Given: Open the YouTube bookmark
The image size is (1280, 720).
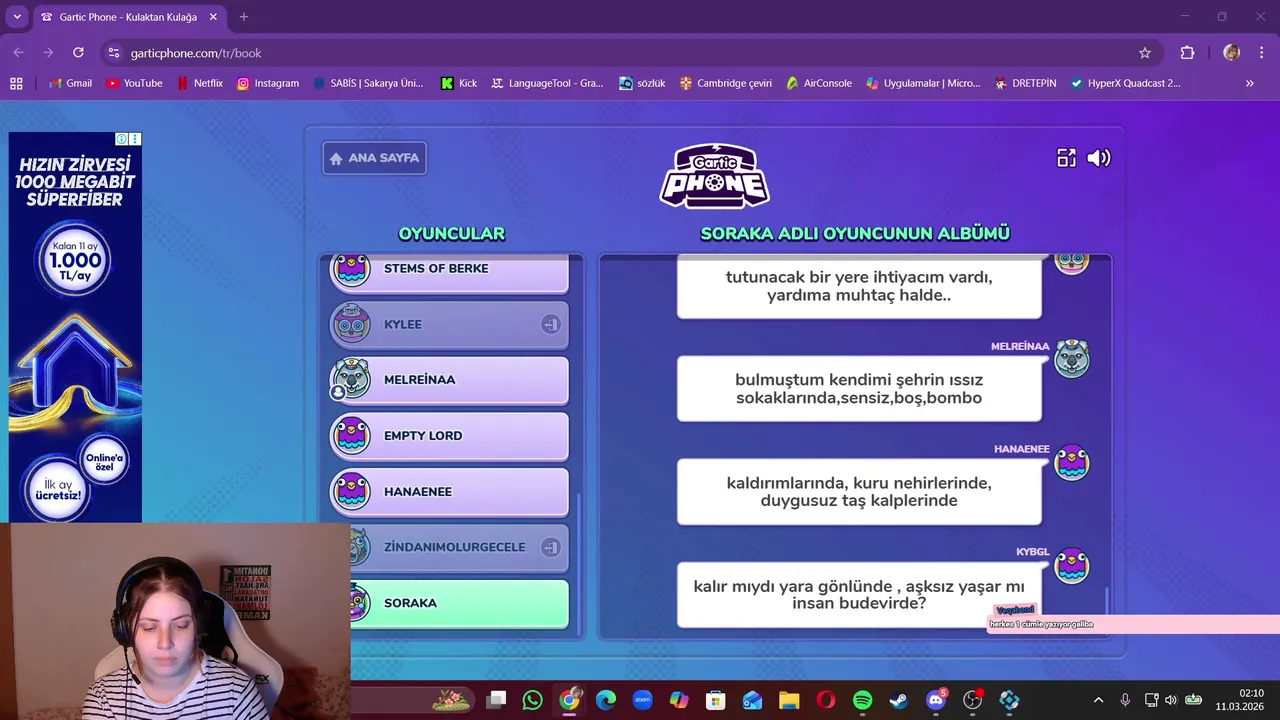Looking at the screenshot, I should coord(134,83).
